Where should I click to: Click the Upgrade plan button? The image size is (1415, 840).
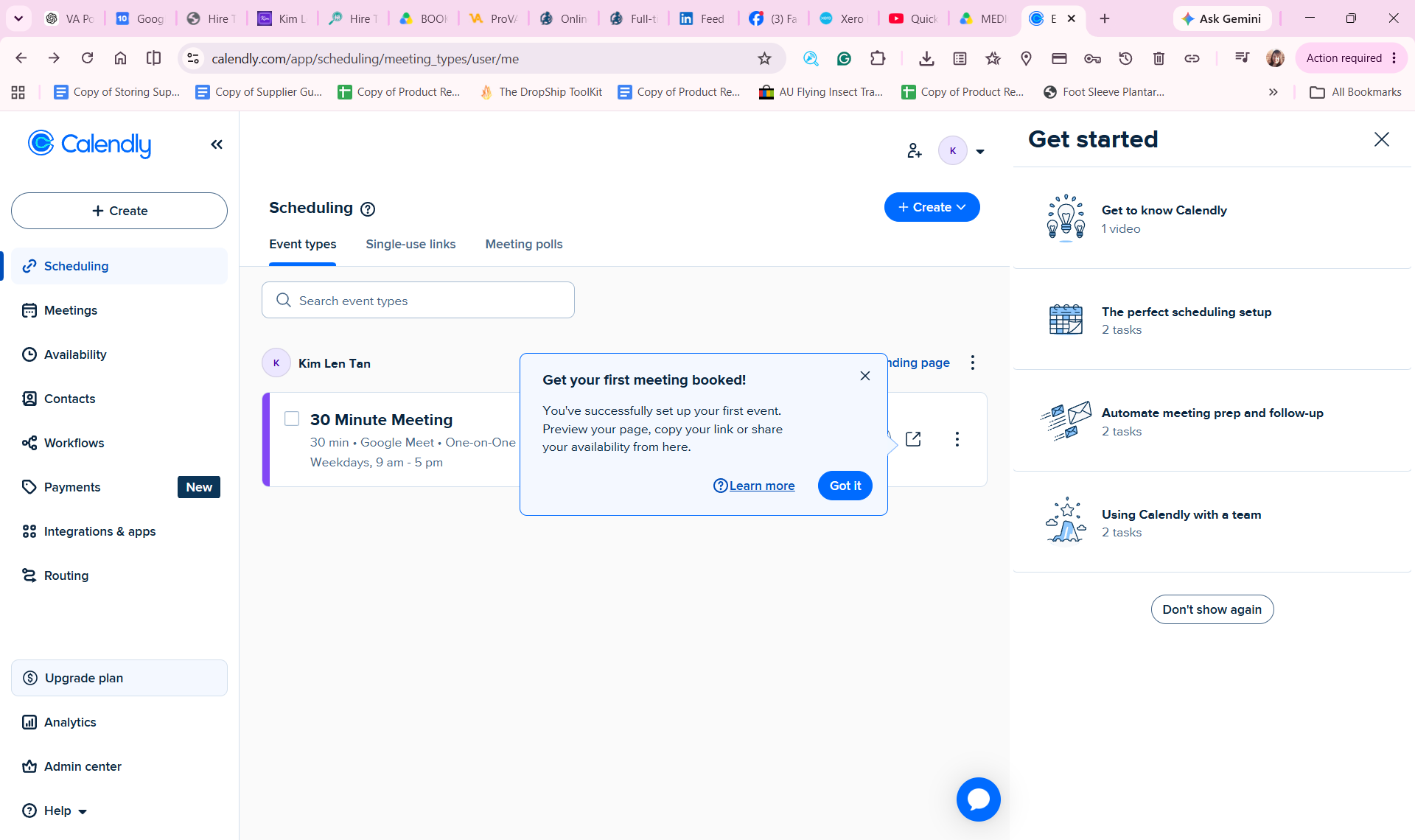tap(119, 678)
